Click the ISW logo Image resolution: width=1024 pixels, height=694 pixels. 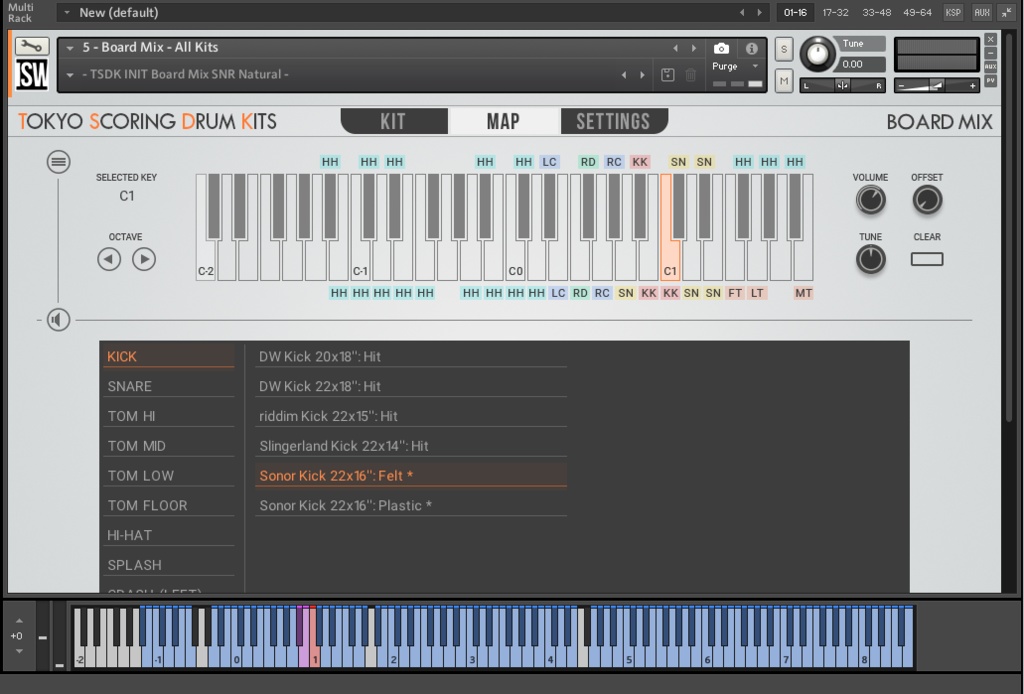click(x=31, y=74)
